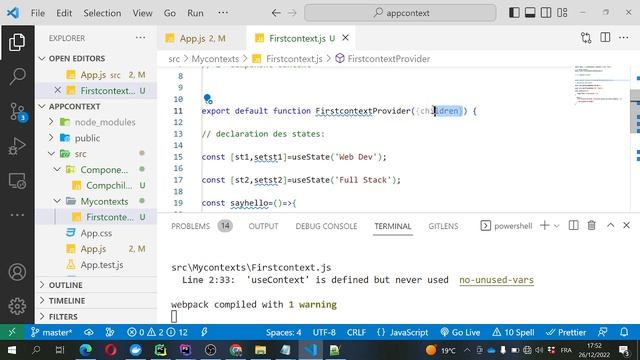Go back in navigation history
This screenshot has height=360, width=640.
(276, 13)
